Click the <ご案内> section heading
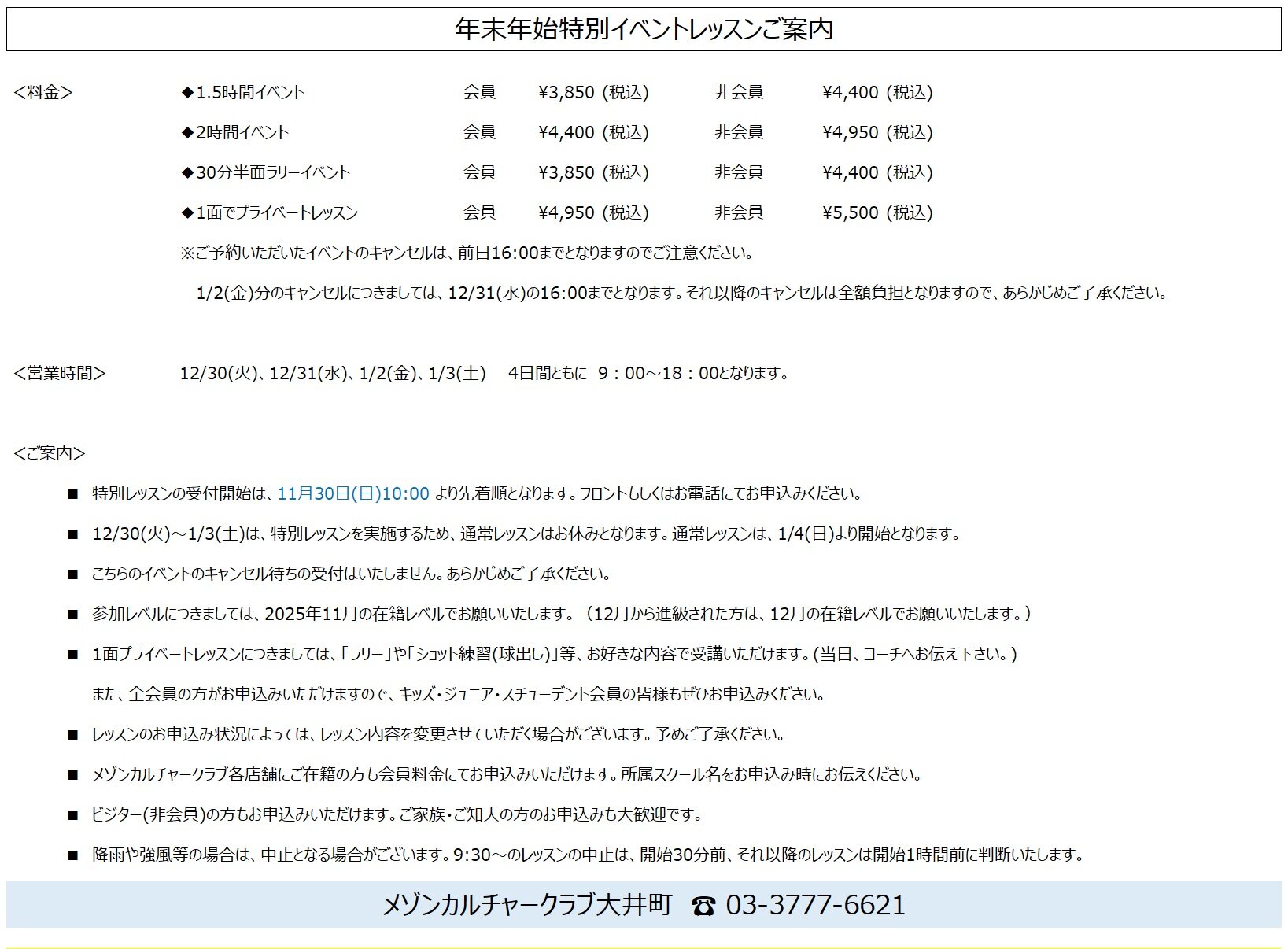 tap(50, 453)
